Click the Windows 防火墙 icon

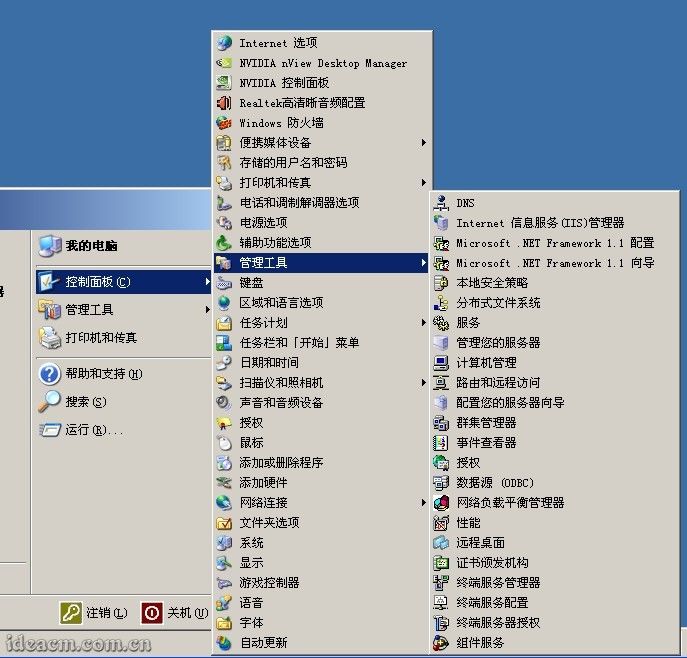point(224,123)
